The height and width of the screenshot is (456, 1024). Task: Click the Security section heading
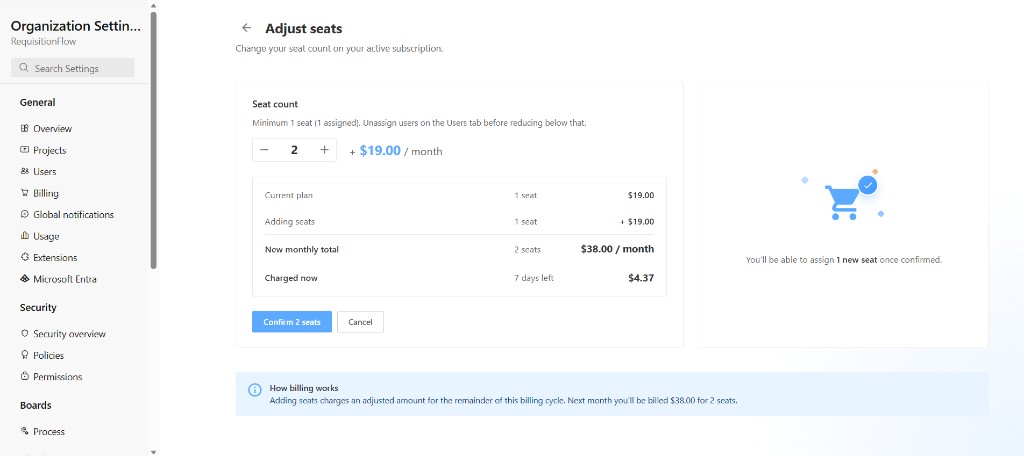[x=38, y=308]
